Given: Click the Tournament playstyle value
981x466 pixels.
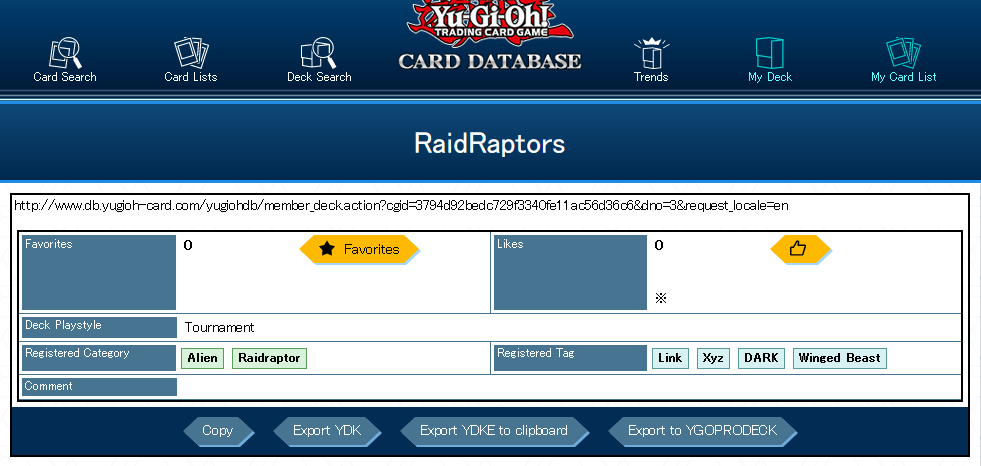Looking at the screenshot, I should [x=220, y=327].
